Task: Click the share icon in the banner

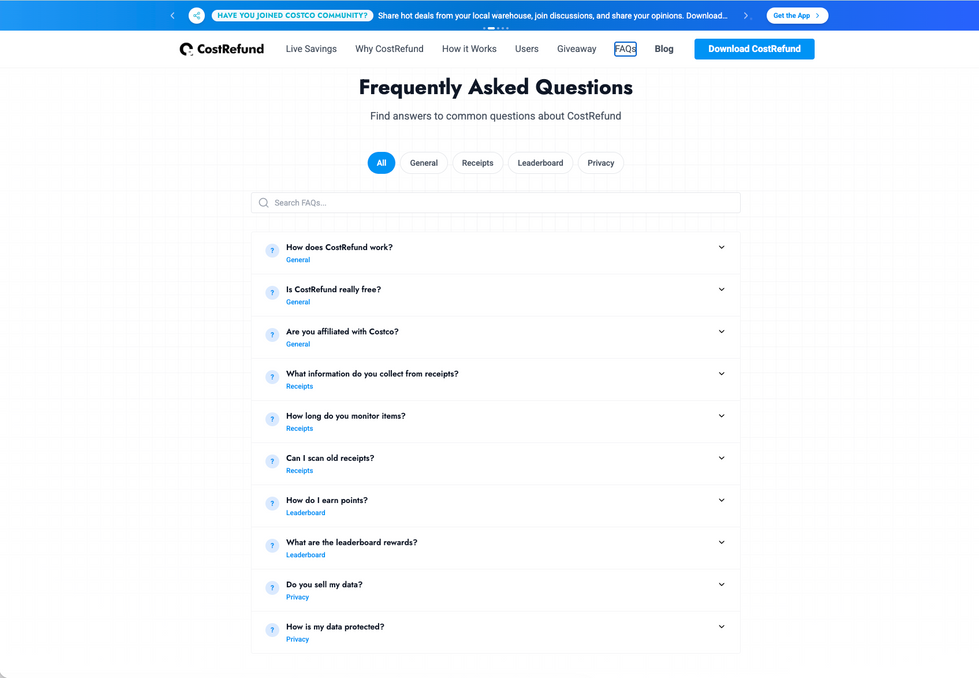Action: point(197,16)
